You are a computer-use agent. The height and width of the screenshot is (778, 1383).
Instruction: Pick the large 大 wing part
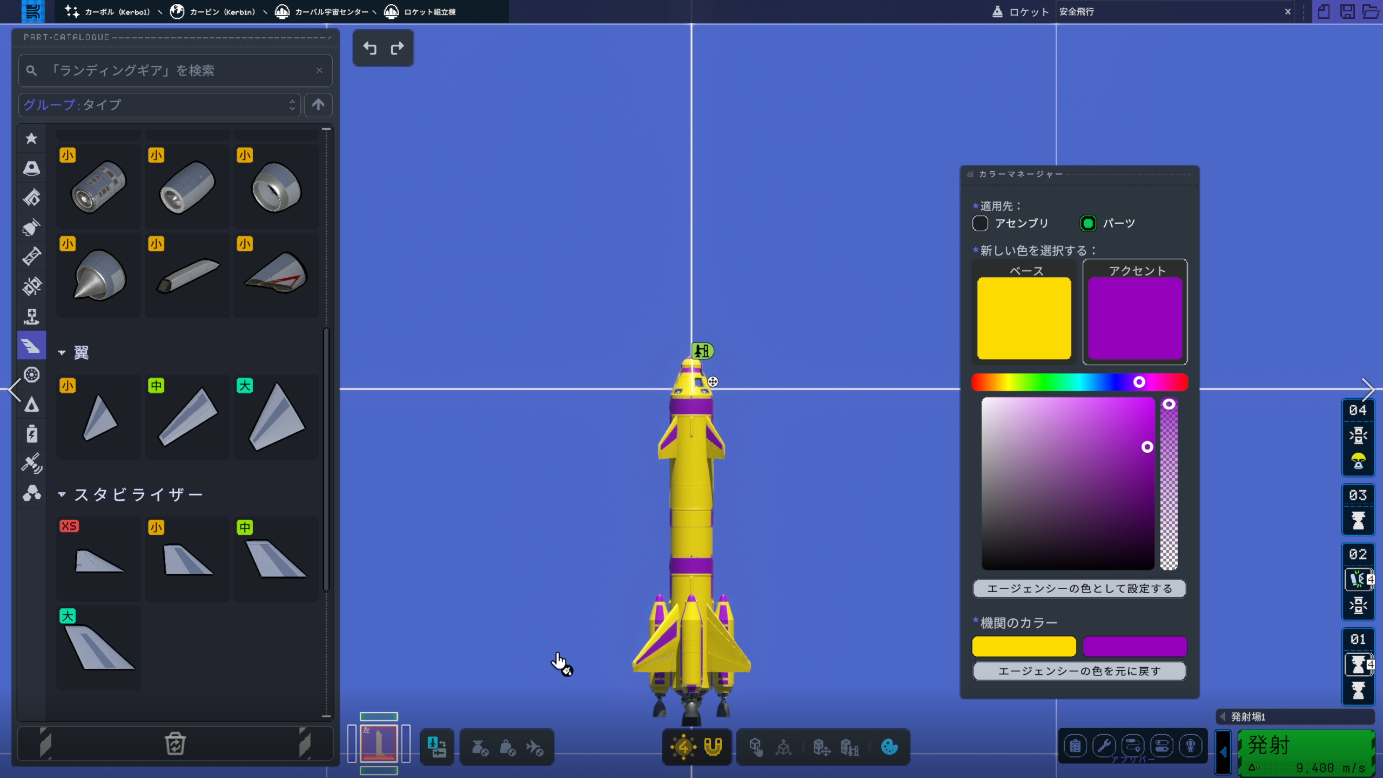[x=276, y=416]
